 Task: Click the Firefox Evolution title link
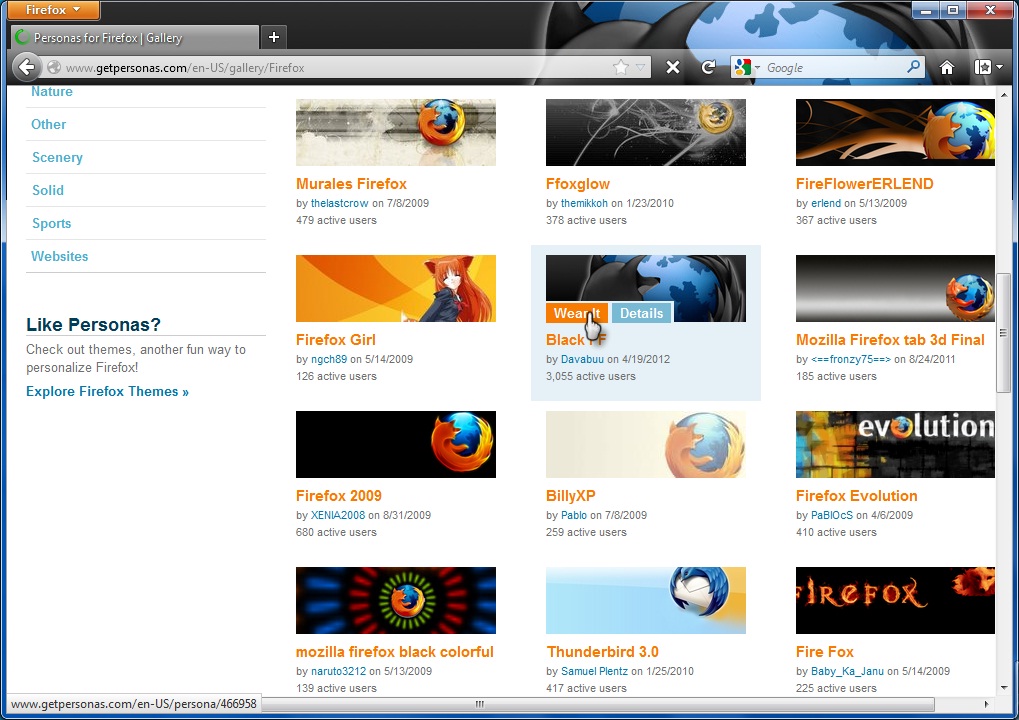857,496
